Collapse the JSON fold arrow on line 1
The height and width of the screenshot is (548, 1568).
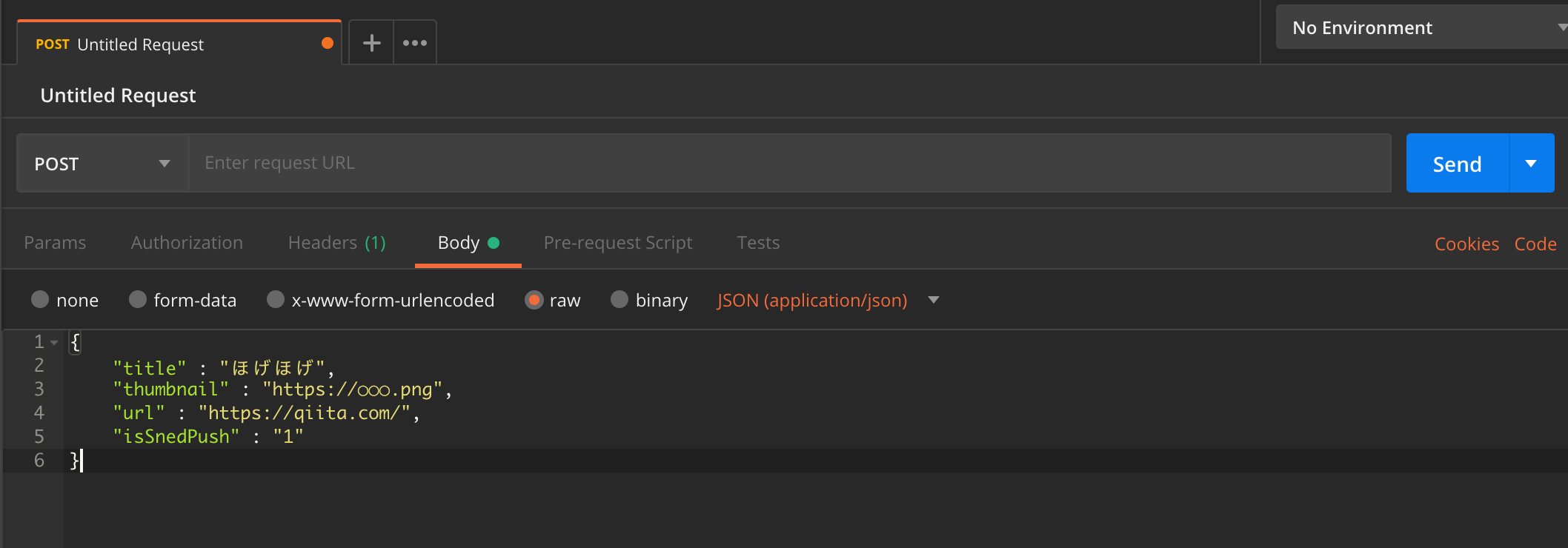tap(54, 343)
